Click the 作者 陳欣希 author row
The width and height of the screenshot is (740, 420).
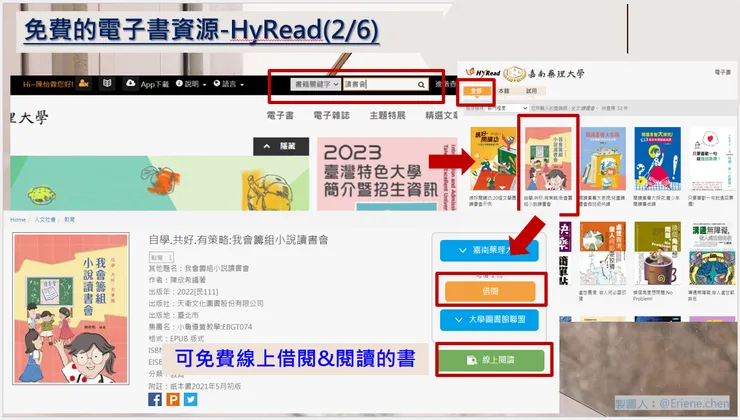click(177, 280)
